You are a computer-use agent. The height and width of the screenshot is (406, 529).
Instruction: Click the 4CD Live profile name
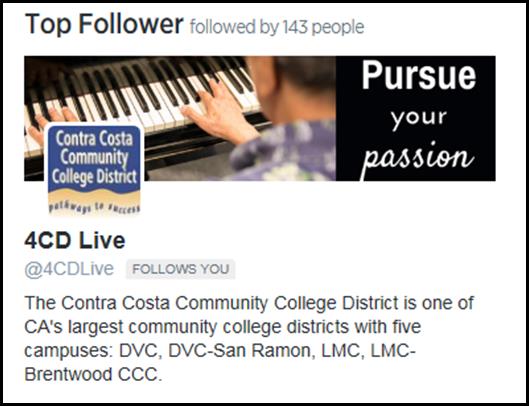pyautogui.click(x=75, y=240)
